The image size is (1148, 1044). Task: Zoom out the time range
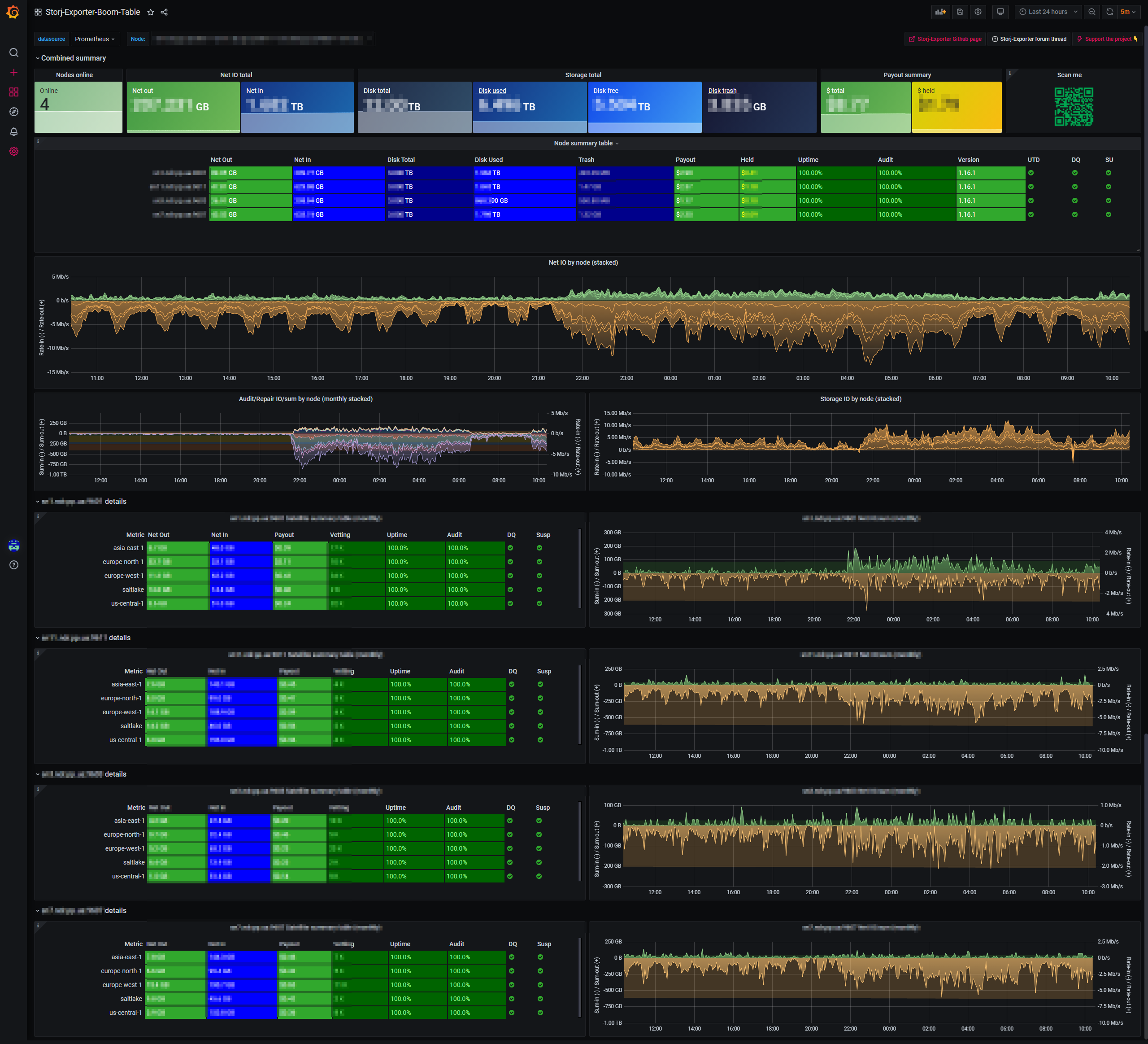[1091, 12]
